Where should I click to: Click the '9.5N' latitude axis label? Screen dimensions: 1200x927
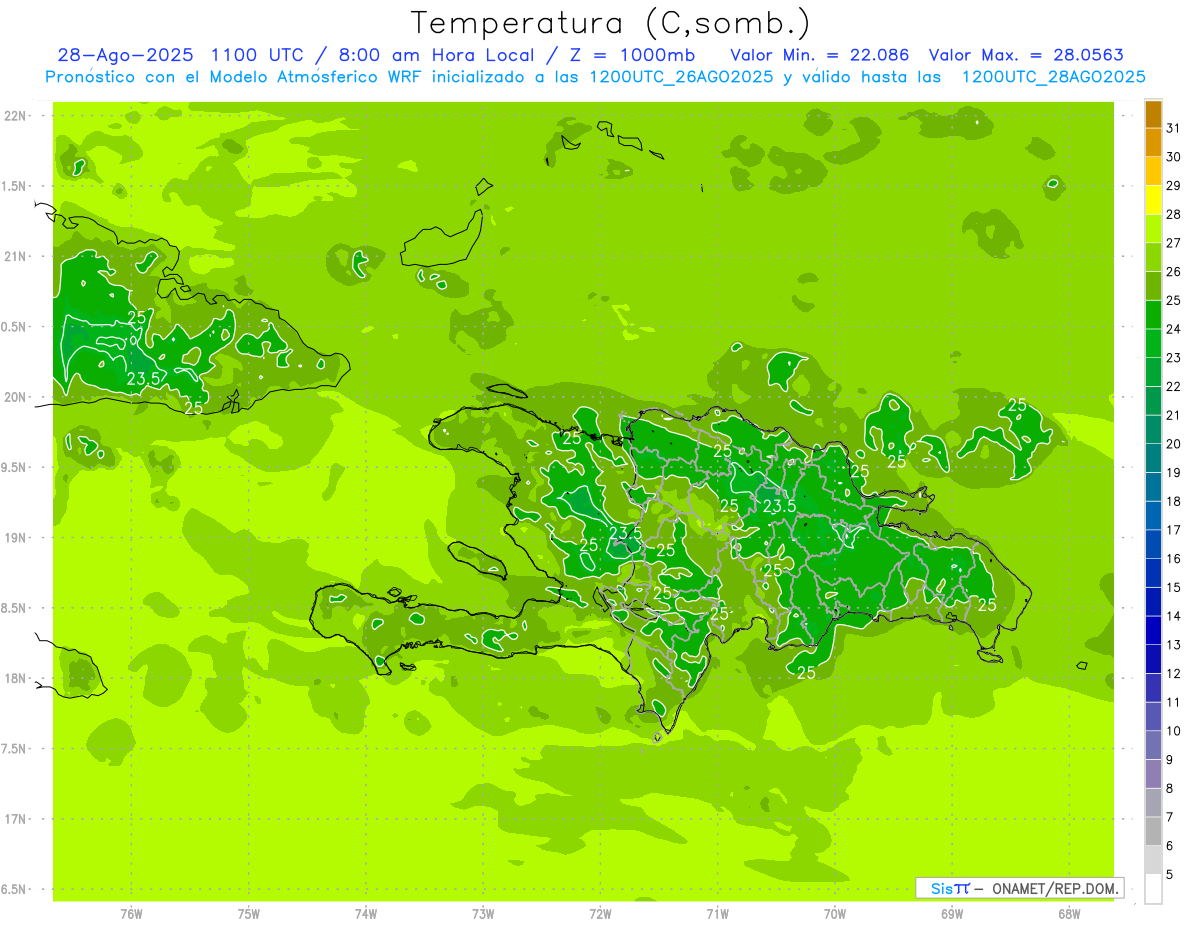pyautogui.click(x=15, y=467)
